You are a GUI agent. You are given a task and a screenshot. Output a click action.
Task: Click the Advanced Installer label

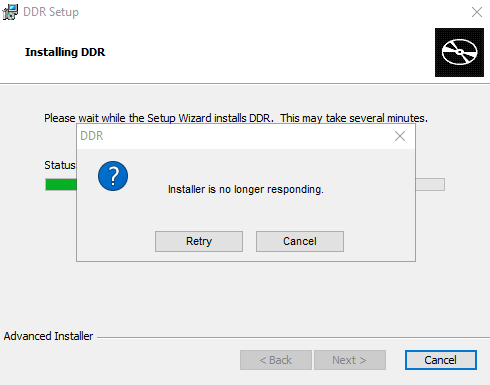point(48,336)
